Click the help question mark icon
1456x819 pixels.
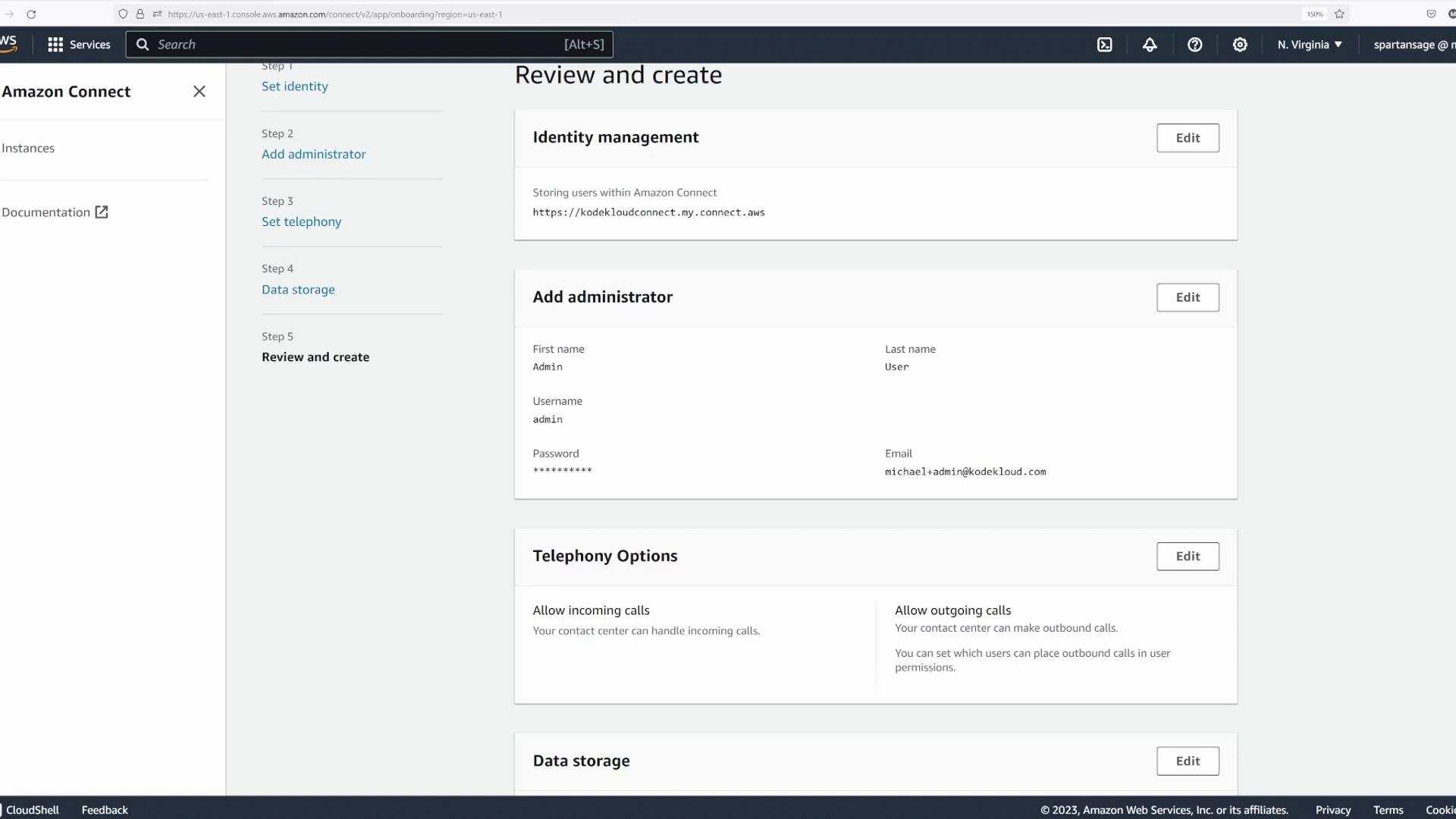(x=1194, y=45)
